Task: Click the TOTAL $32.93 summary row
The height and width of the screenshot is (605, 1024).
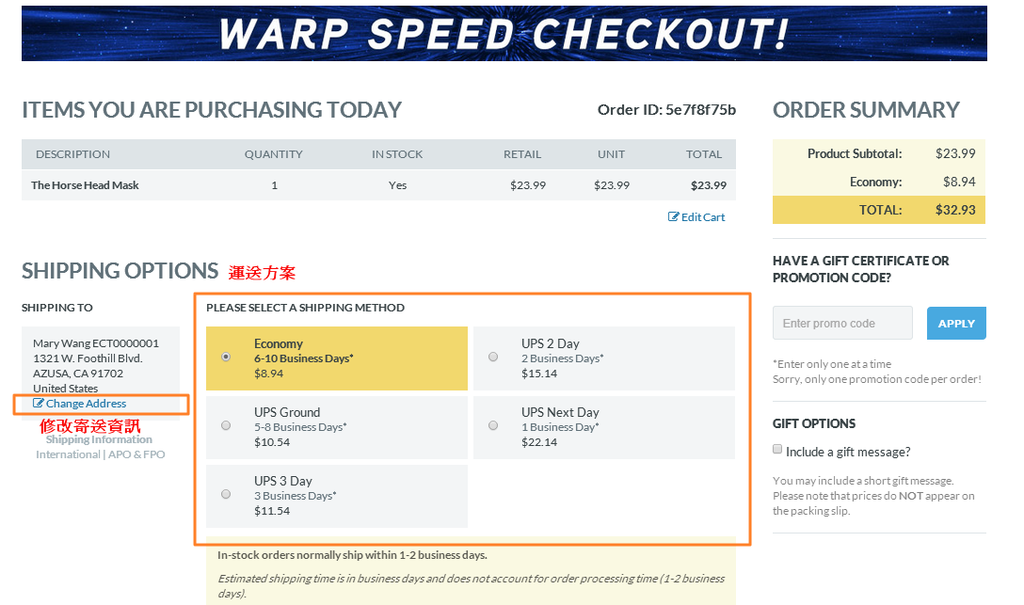Action: point(879,210)
